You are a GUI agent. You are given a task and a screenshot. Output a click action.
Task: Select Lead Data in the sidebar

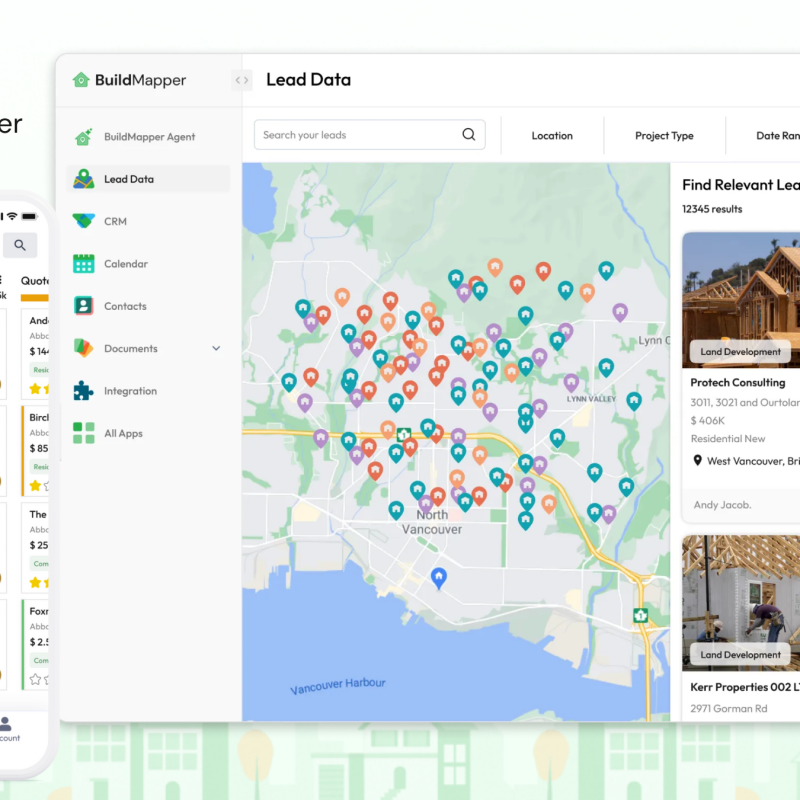(148, 179)
